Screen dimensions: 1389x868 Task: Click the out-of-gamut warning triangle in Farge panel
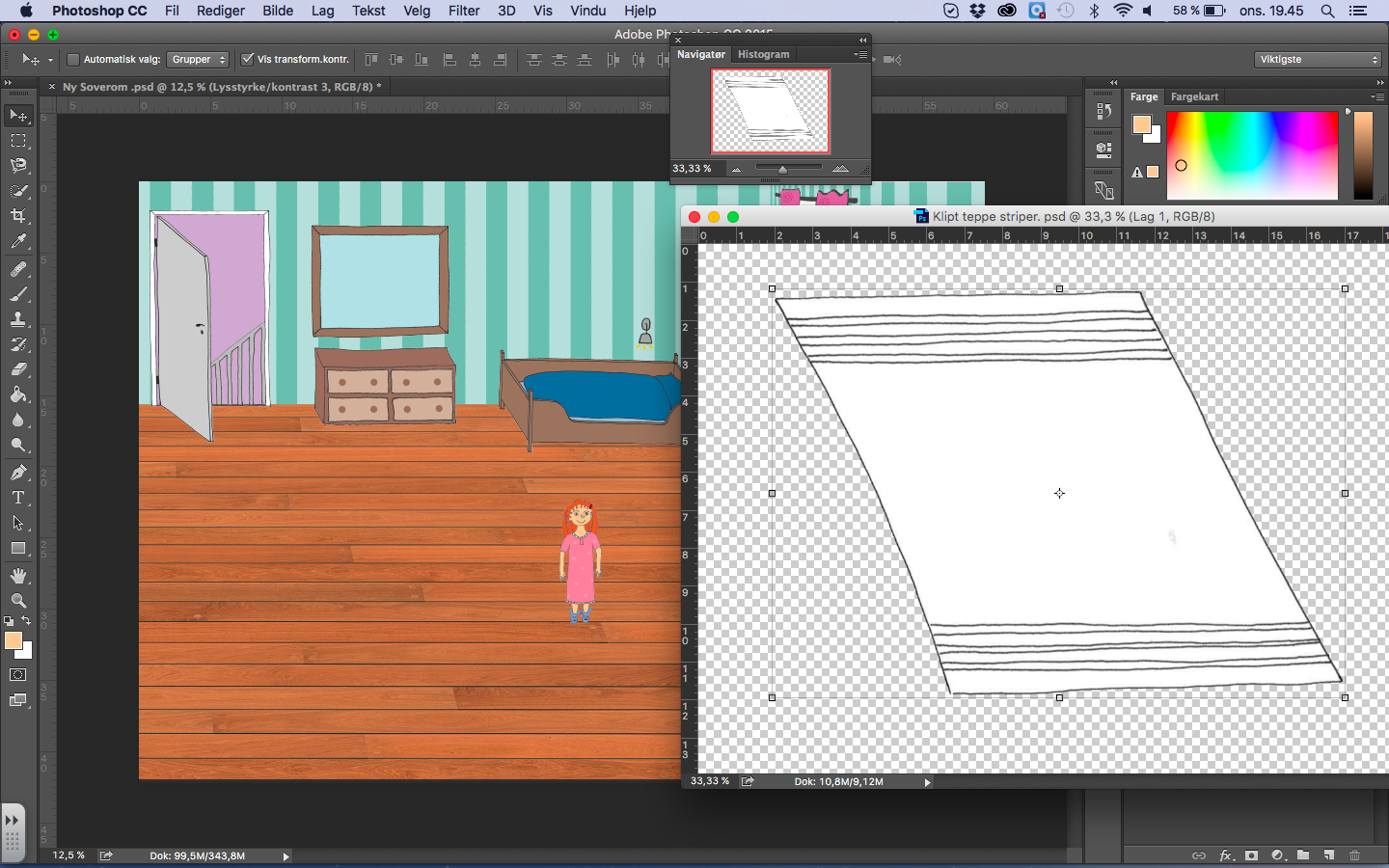(x=1137, y=173)
